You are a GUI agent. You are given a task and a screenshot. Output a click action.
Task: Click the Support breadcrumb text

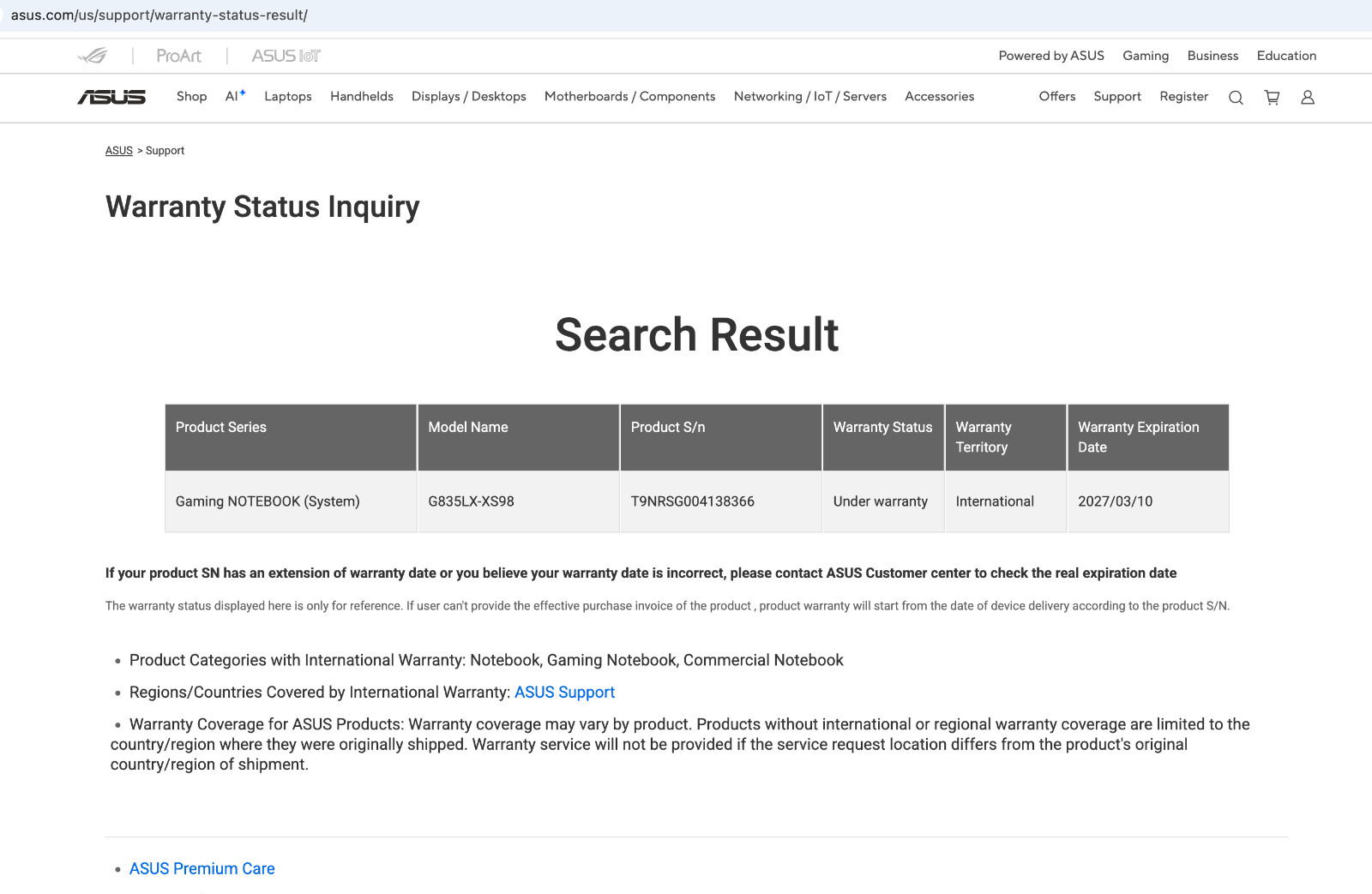165,151
